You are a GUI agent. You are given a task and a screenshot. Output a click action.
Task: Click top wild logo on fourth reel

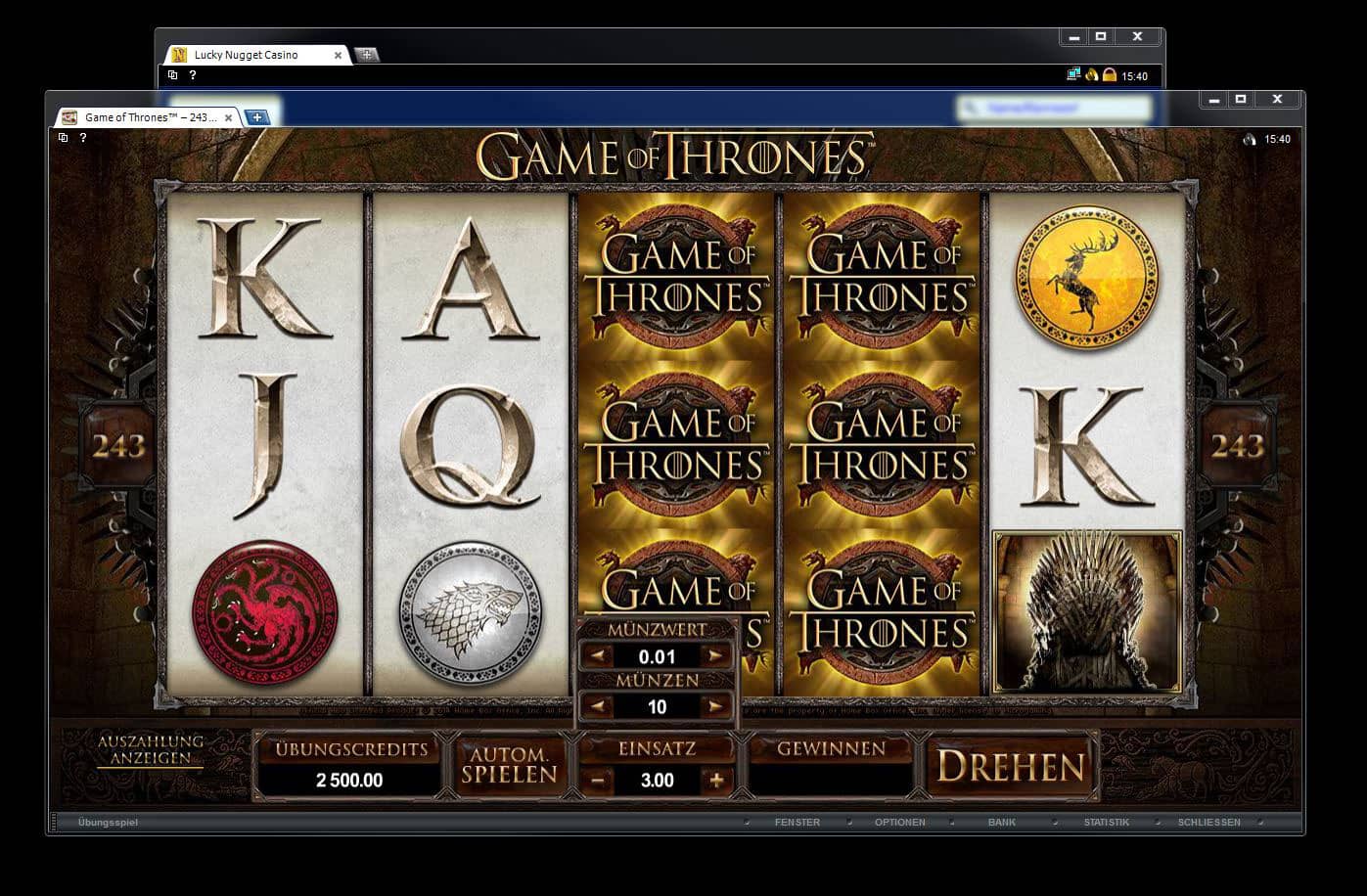pyautogui.click(x=883, y=276)
